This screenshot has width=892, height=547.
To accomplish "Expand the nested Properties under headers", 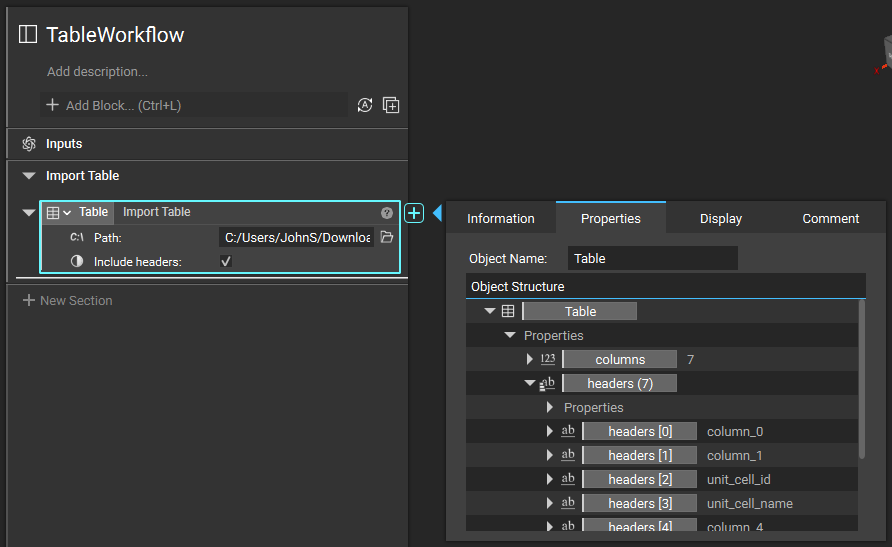I will [x=550, y=407].
